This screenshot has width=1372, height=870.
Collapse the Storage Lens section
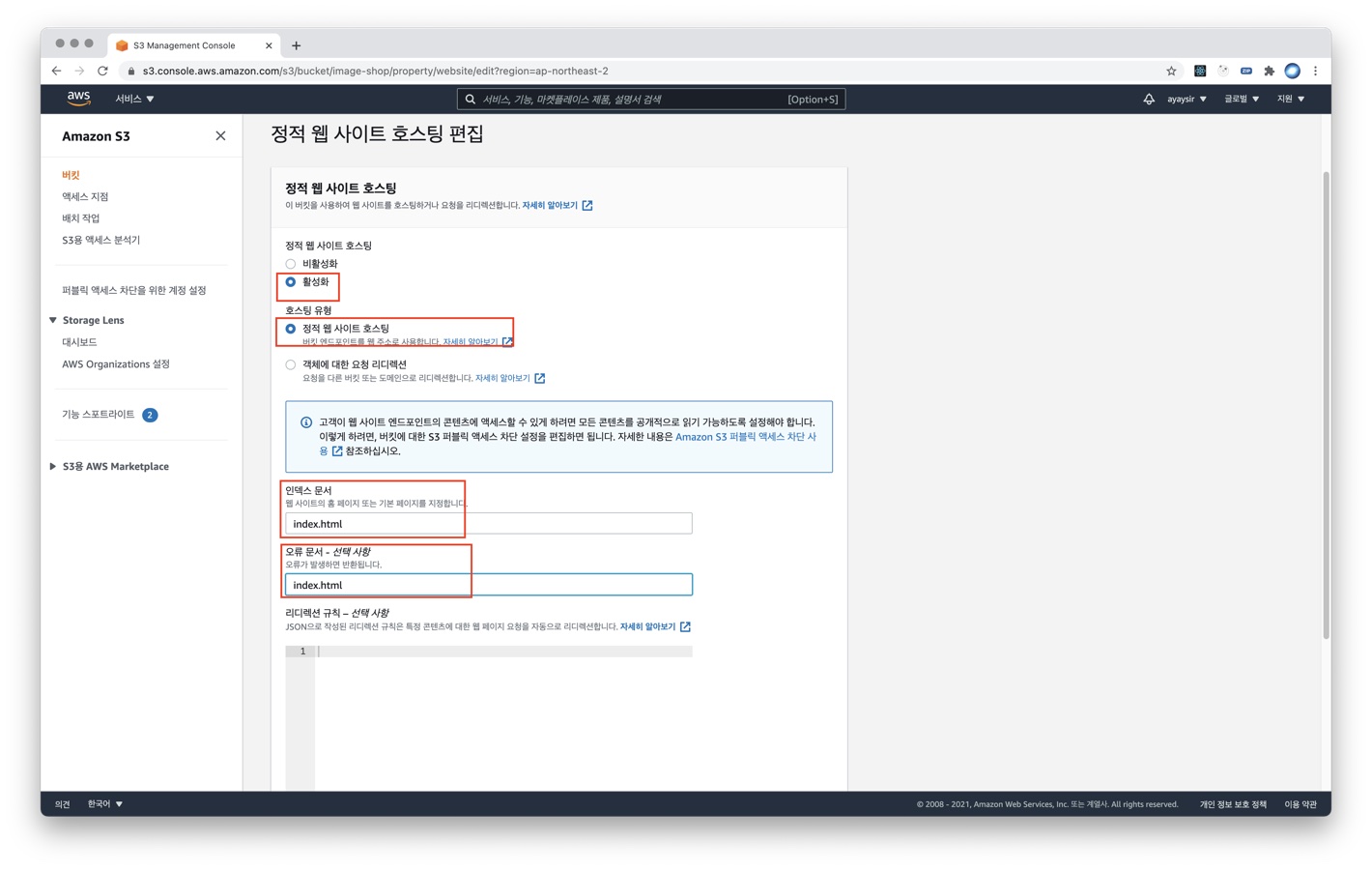point(53,320)
